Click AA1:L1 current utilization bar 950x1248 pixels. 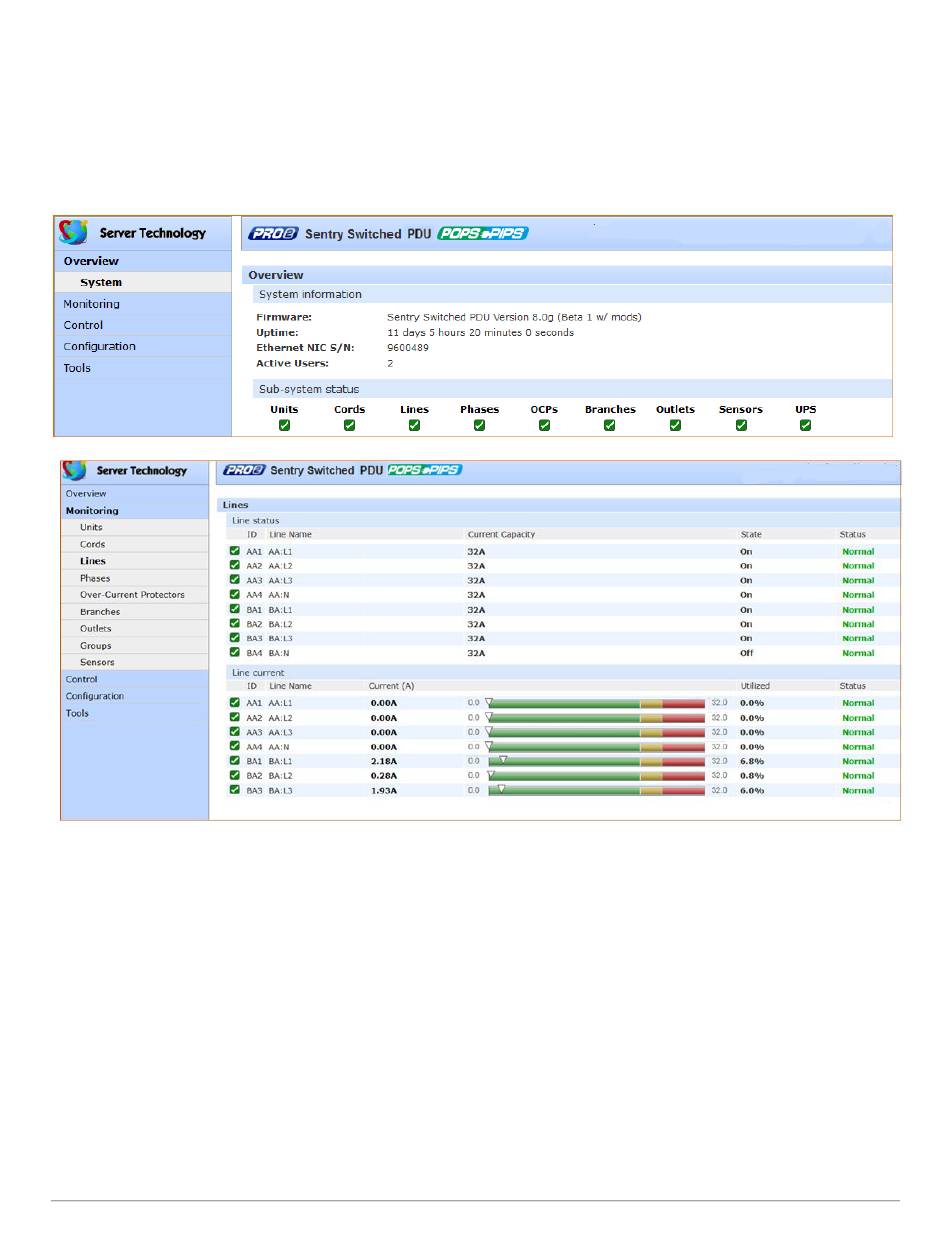[x=597, y=704]
